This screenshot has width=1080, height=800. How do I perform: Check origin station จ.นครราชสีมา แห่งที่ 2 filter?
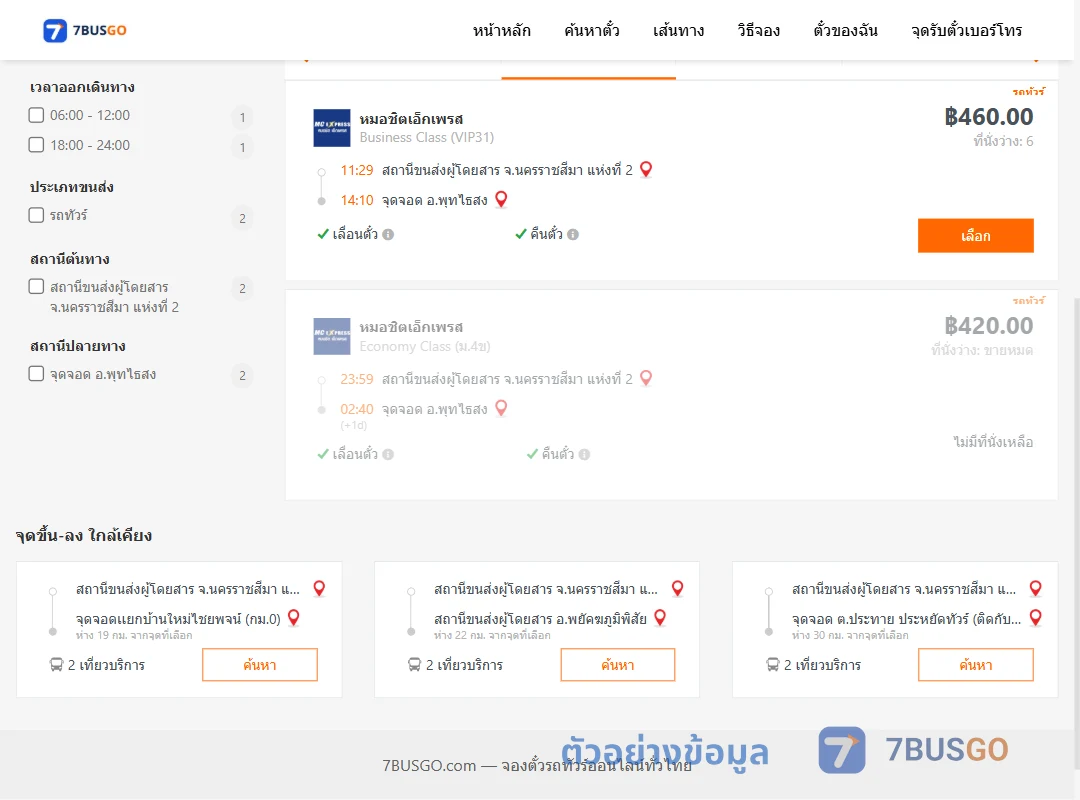(x=37, y=286)
